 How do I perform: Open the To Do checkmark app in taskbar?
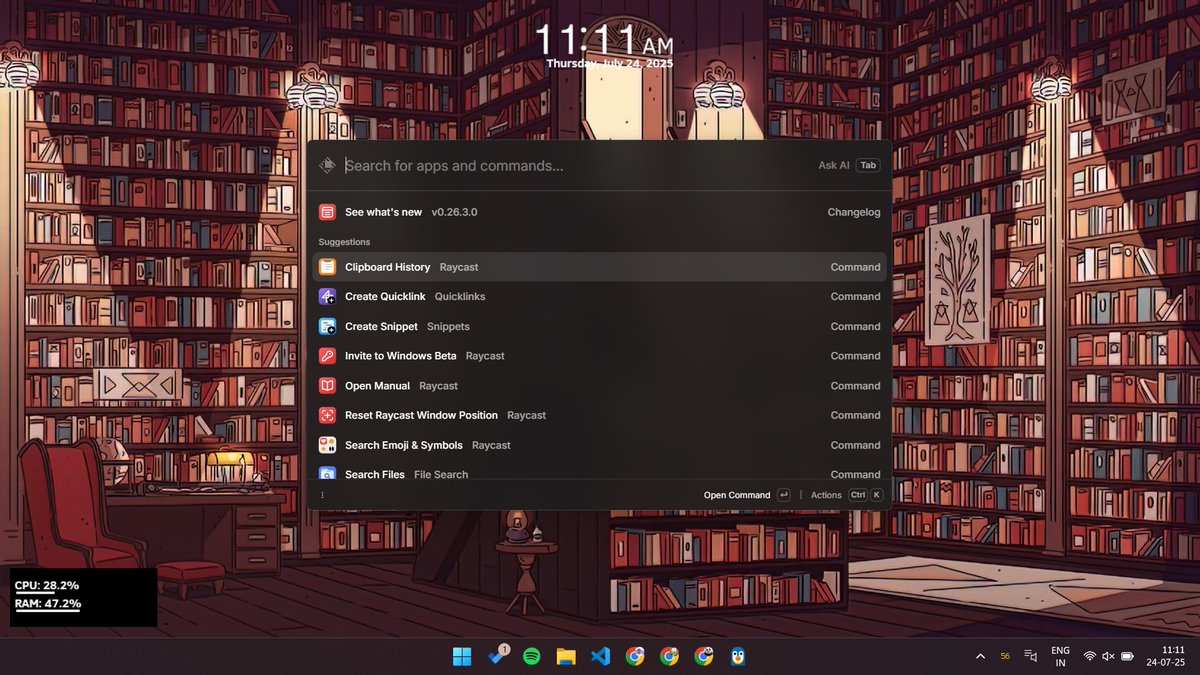(497, 656)
